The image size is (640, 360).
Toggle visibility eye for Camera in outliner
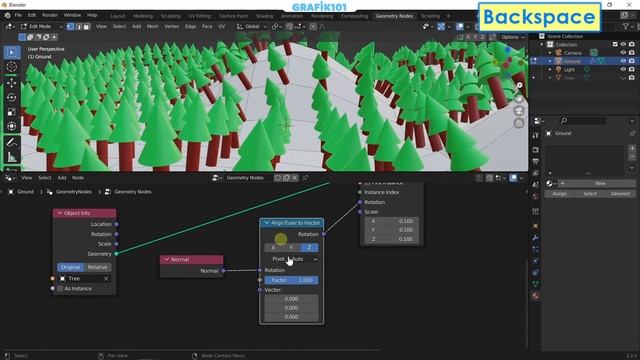click(623, 53)
